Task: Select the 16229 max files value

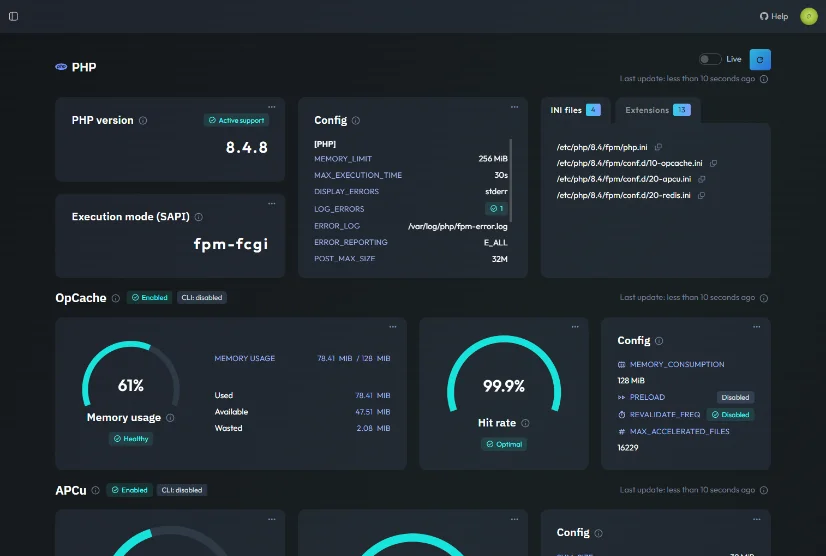Action: pyautogui.click(x=628, y=448)
